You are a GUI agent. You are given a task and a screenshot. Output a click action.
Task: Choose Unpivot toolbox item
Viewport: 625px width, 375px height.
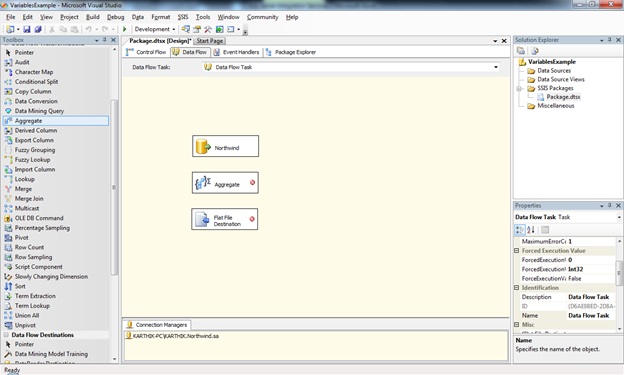(x=25, y=325)
